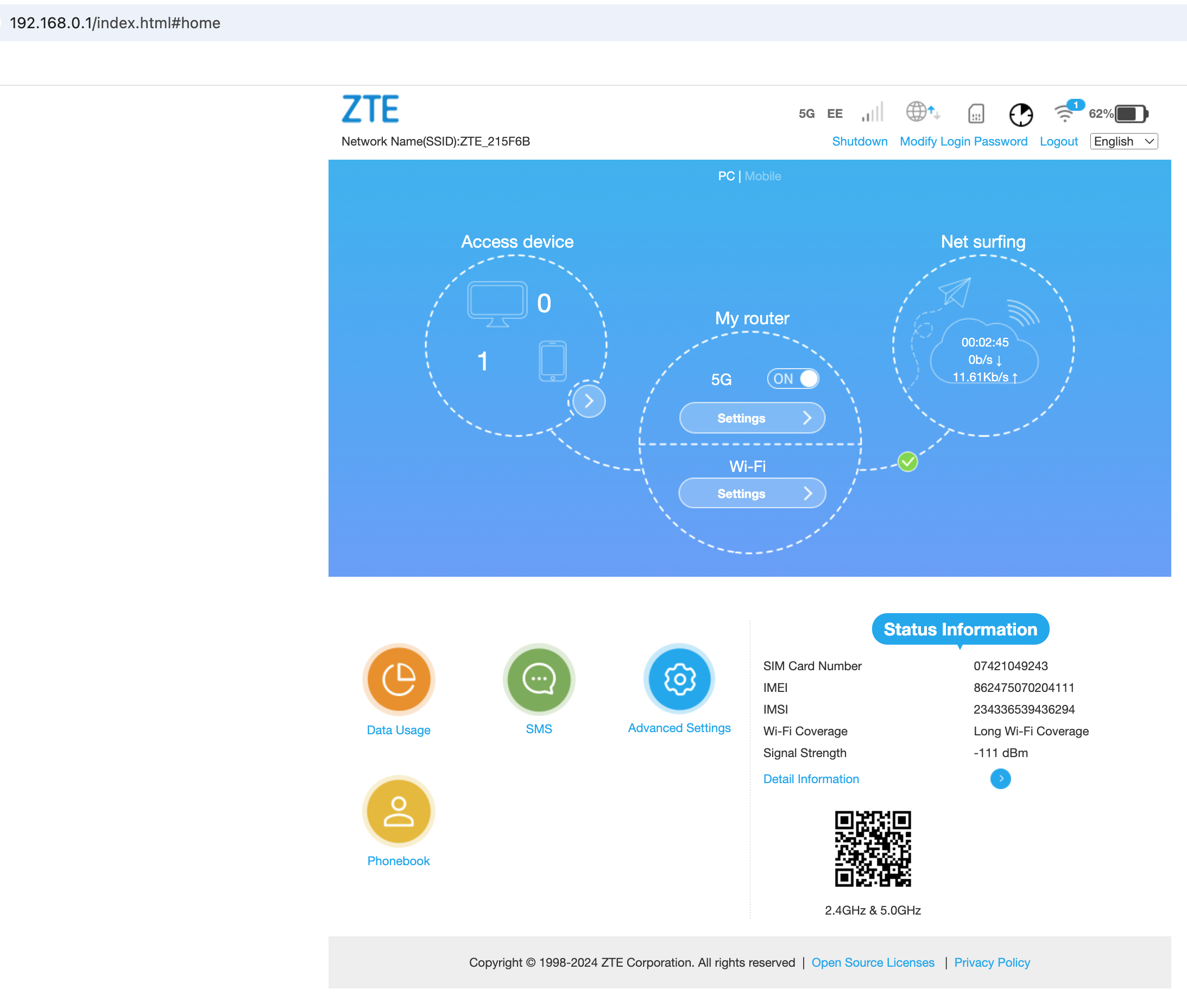Switch to the Mobile view tab

click(x=762, y=176)
